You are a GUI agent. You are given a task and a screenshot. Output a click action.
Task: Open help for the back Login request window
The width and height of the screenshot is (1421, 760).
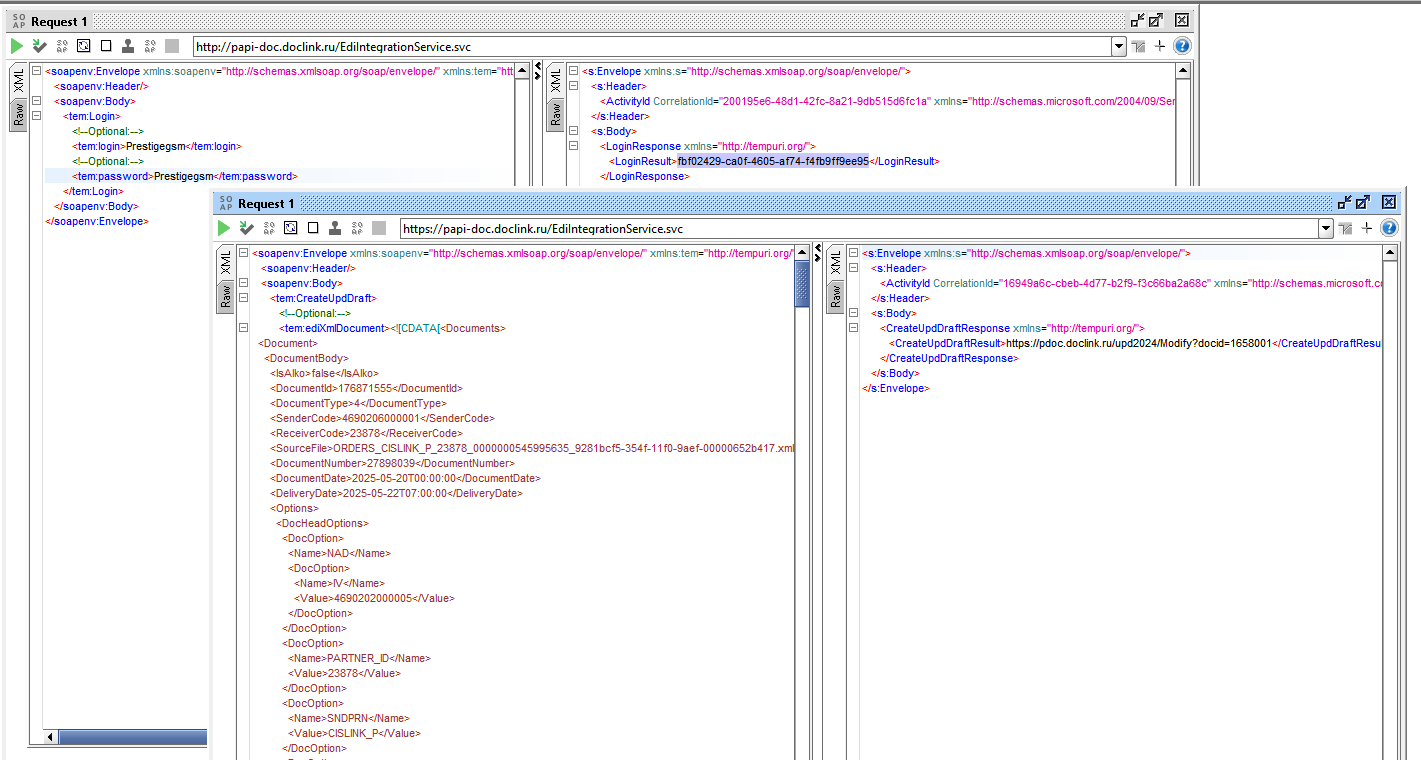1182,46
